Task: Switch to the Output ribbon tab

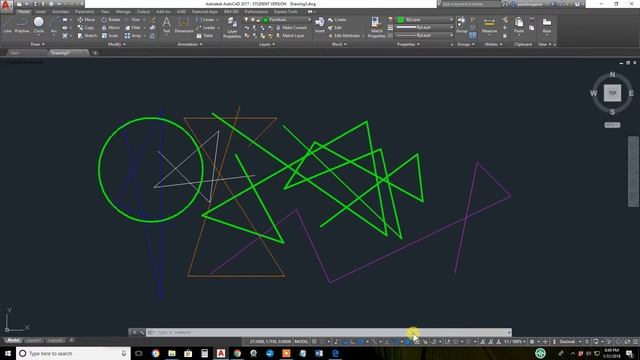Action: (x=143, y=12)
